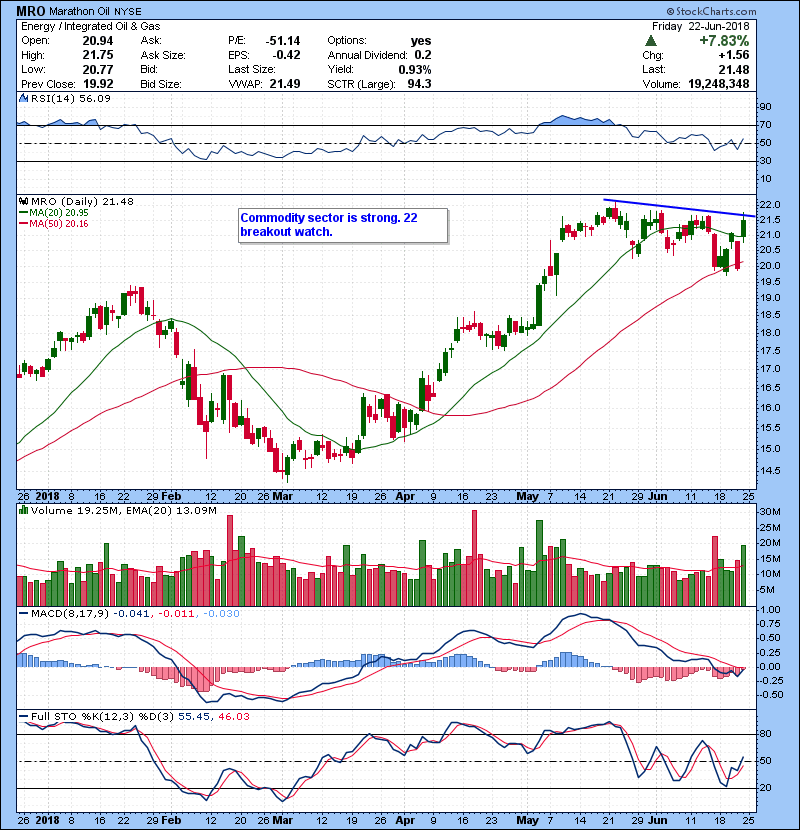800x830 pixels.
Task: Click the date 'Friday 22-Jun-2018'
Action: 700,26
